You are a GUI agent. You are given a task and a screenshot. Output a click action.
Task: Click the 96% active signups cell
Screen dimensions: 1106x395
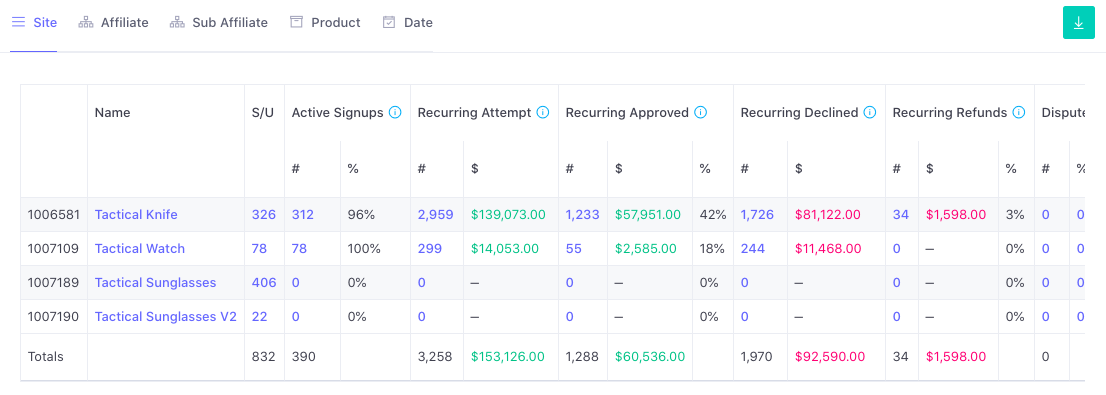(x=361, y=214)
